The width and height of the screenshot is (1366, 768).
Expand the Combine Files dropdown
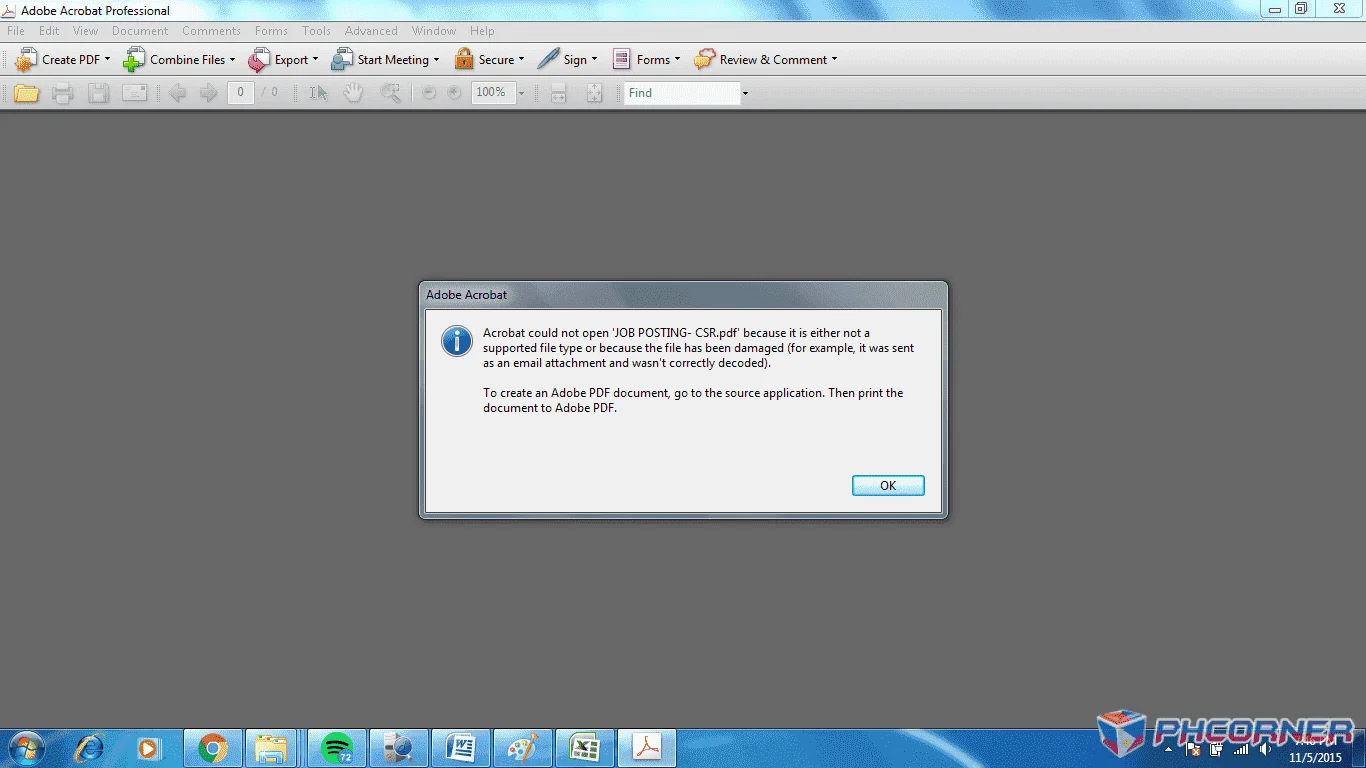point(233,60)
